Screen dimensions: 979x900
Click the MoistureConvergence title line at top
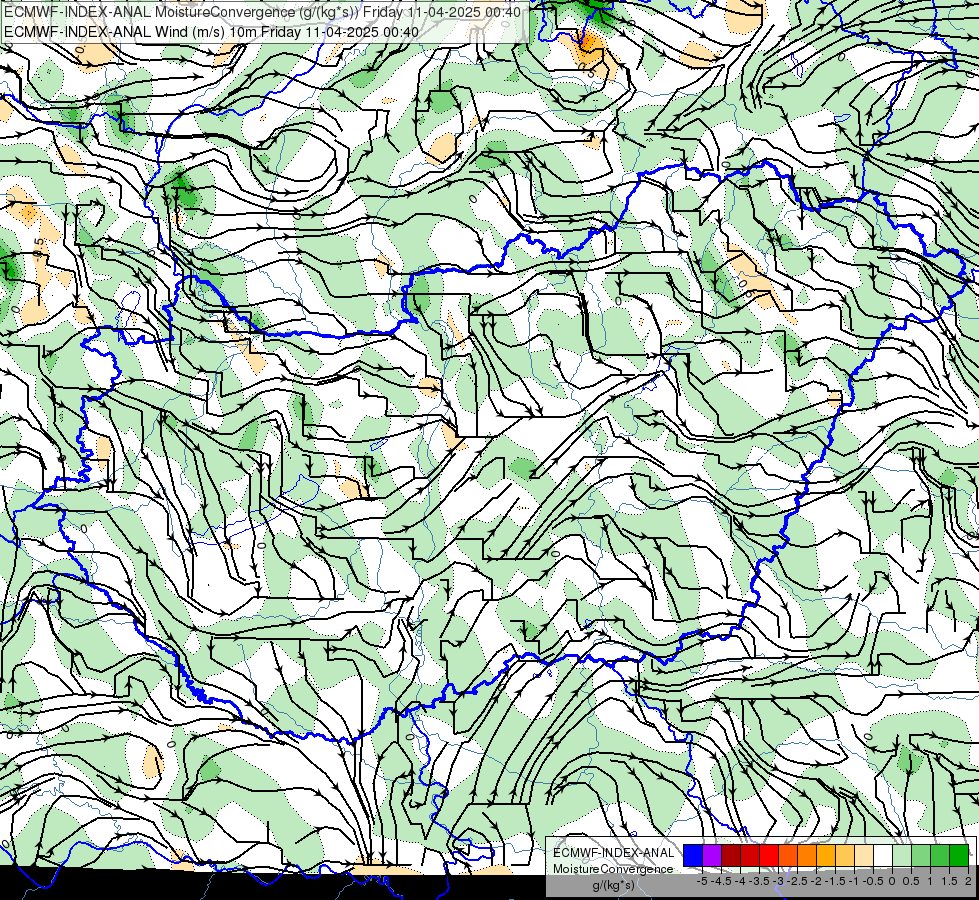point(262,12)
